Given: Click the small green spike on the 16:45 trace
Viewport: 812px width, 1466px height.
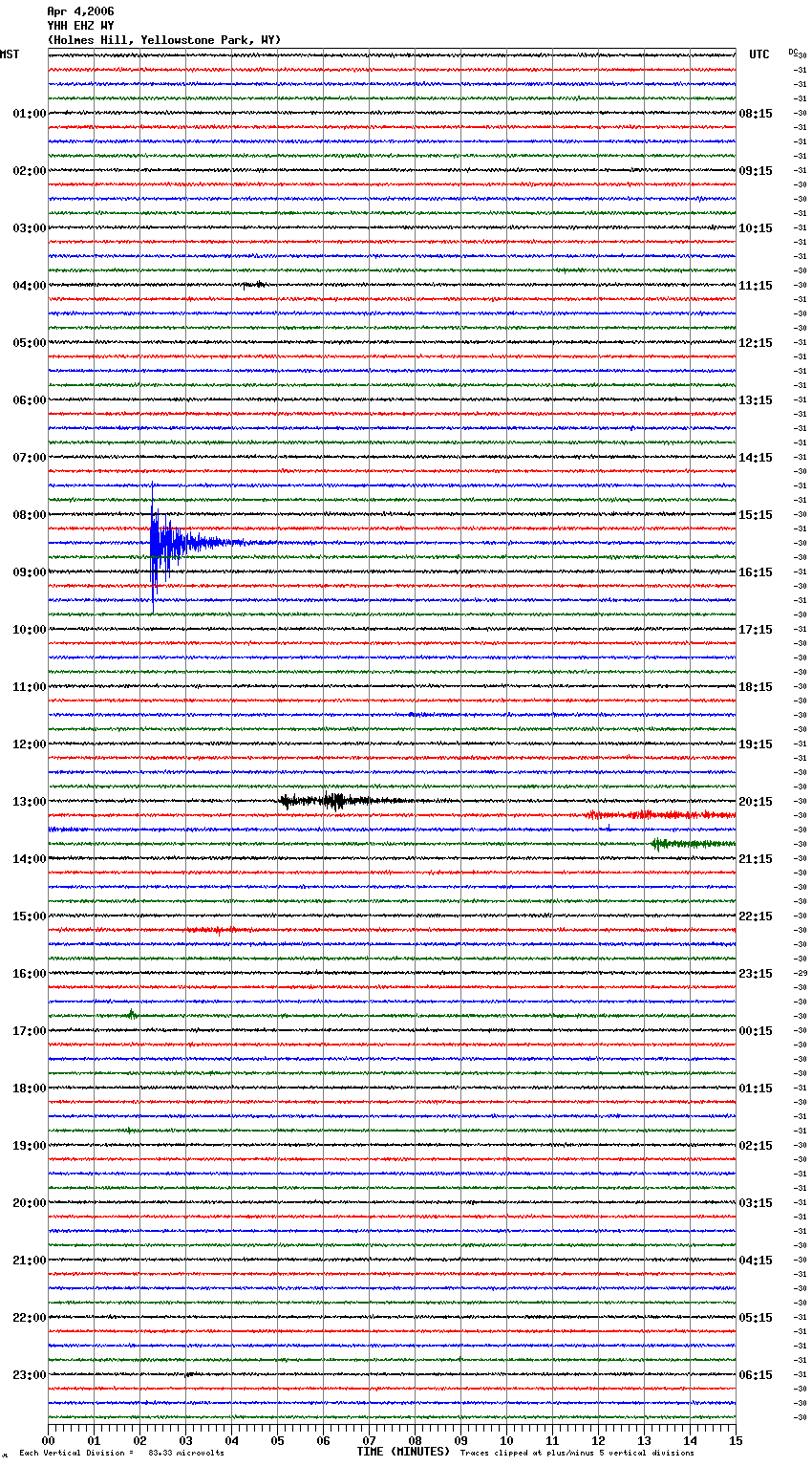Looking at the screenshot, I should pos(132,1014).
